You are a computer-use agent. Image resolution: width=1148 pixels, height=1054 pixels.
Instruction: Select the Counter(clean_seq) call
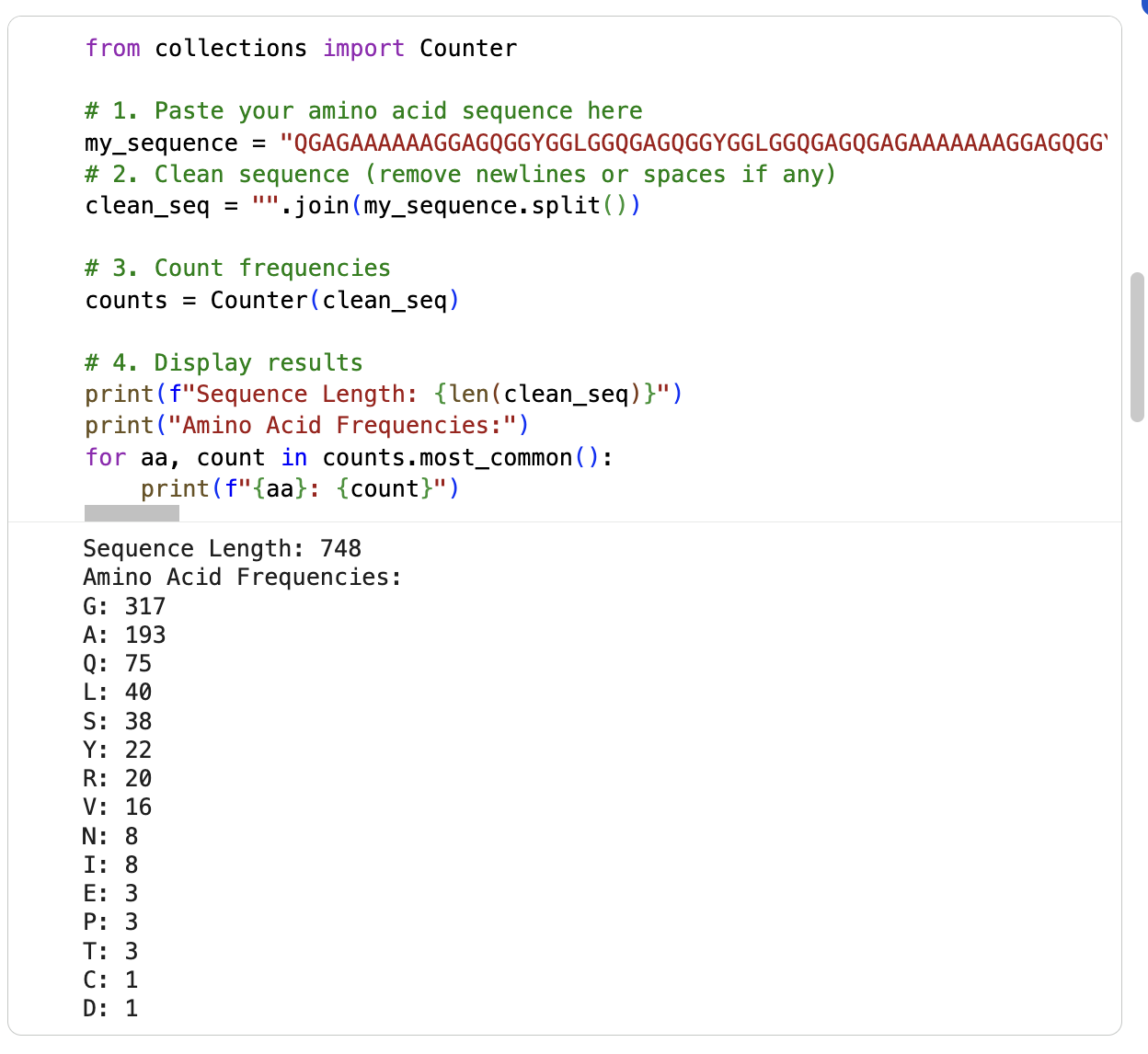[334, 300]
